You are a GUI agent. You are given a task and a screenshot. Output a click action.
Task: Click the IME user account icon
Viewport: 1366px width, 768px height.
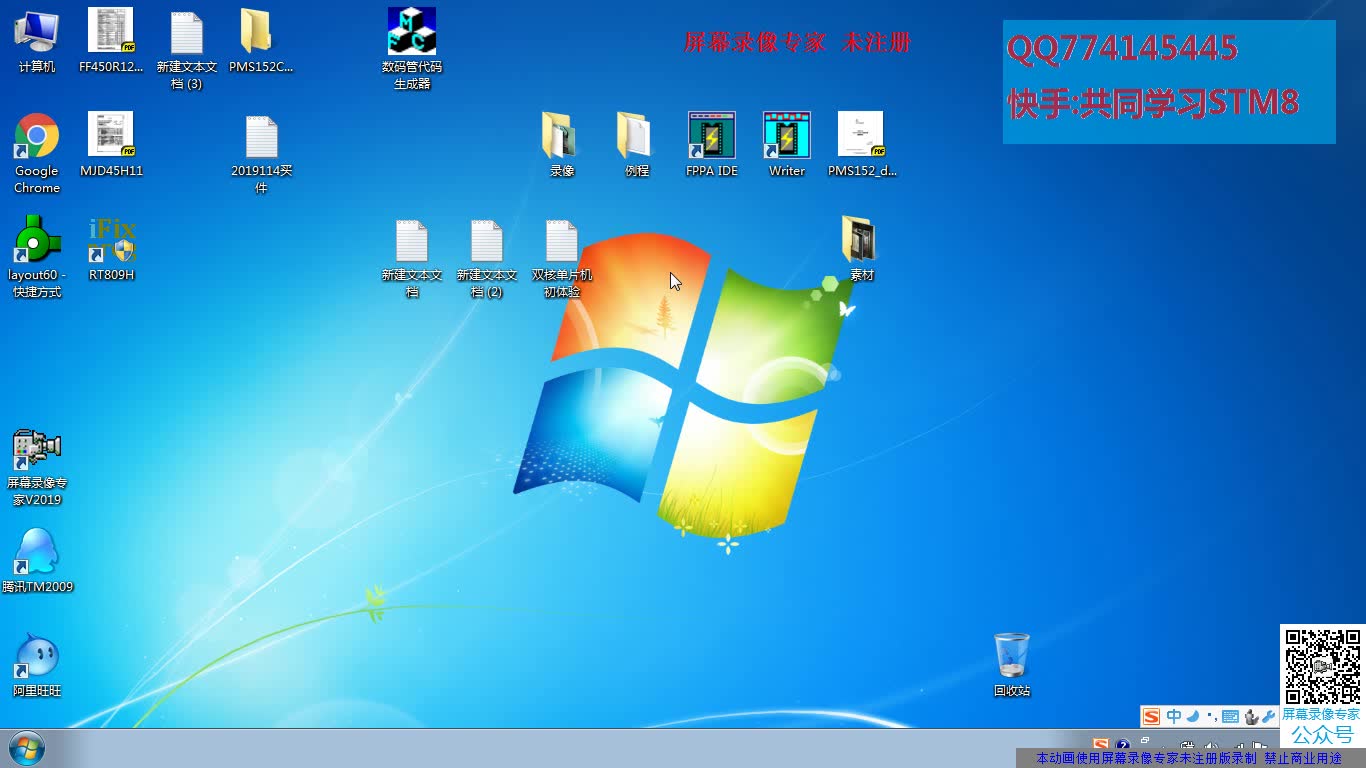pyautogui.click(x=1251, y=716)
